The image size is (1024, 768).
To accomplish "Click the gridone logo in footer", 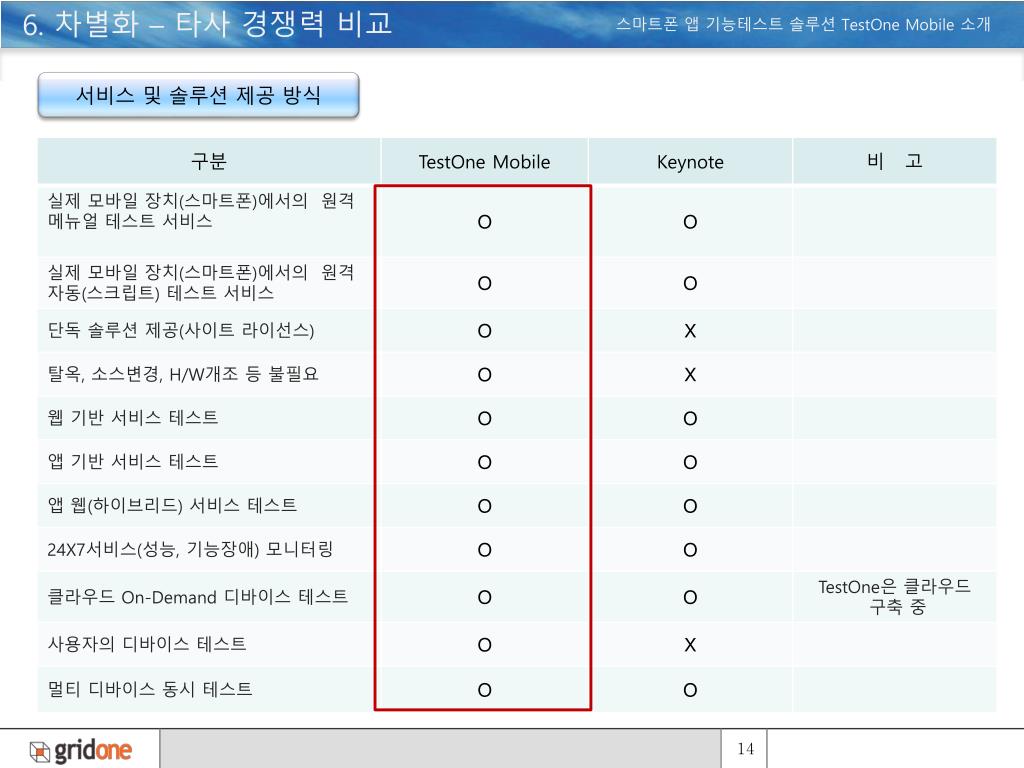I will [81, 750].
